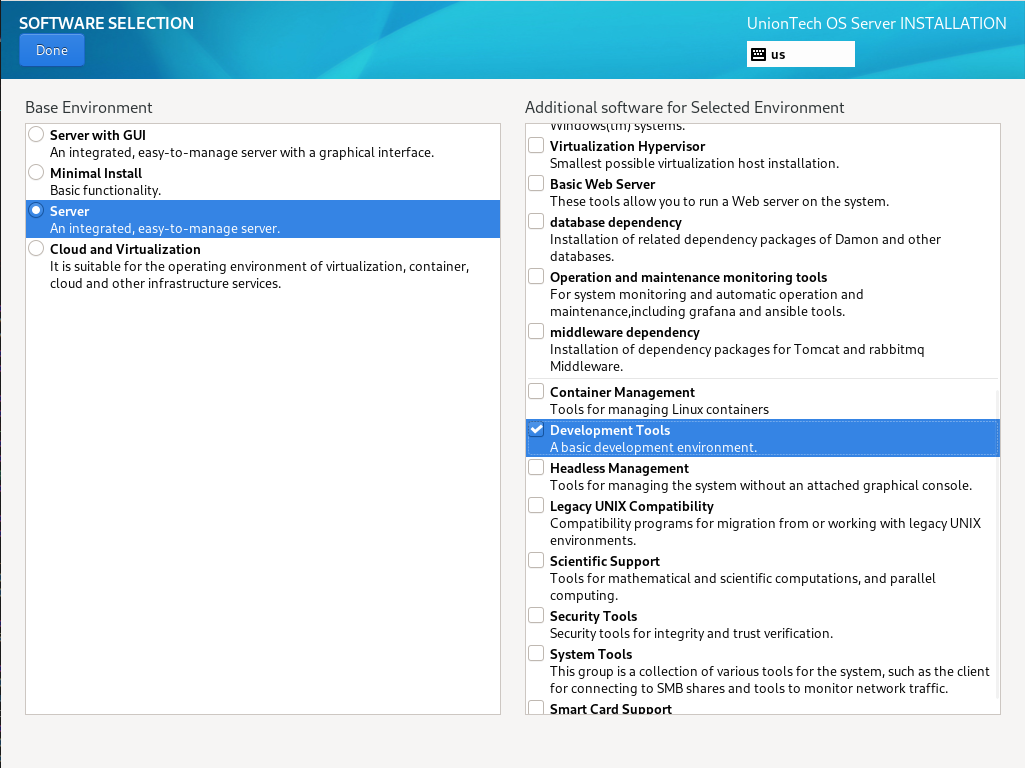The width and height of the screenshot is (1025, 768).
Task: Click the 'Cloud and Virtualization' label
Action: pos(126,249)
